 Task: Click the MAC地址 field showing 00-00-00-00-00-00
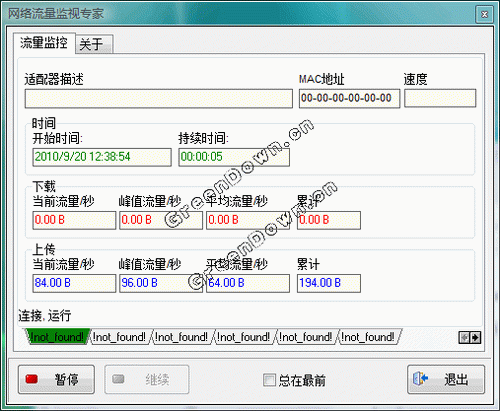pos(349,98)
